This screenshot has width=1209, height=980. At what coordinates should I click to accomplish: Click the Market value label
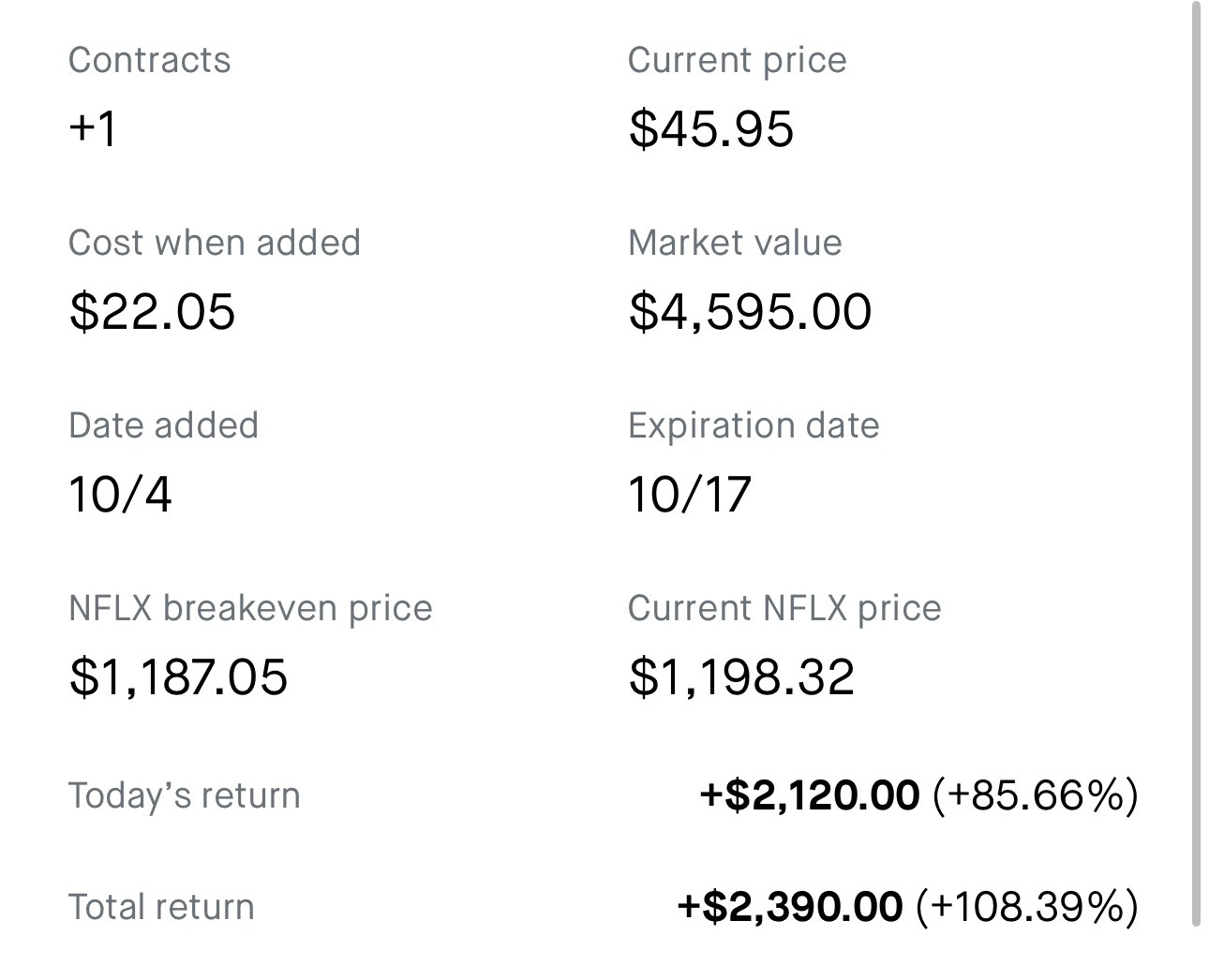[735, 243]
